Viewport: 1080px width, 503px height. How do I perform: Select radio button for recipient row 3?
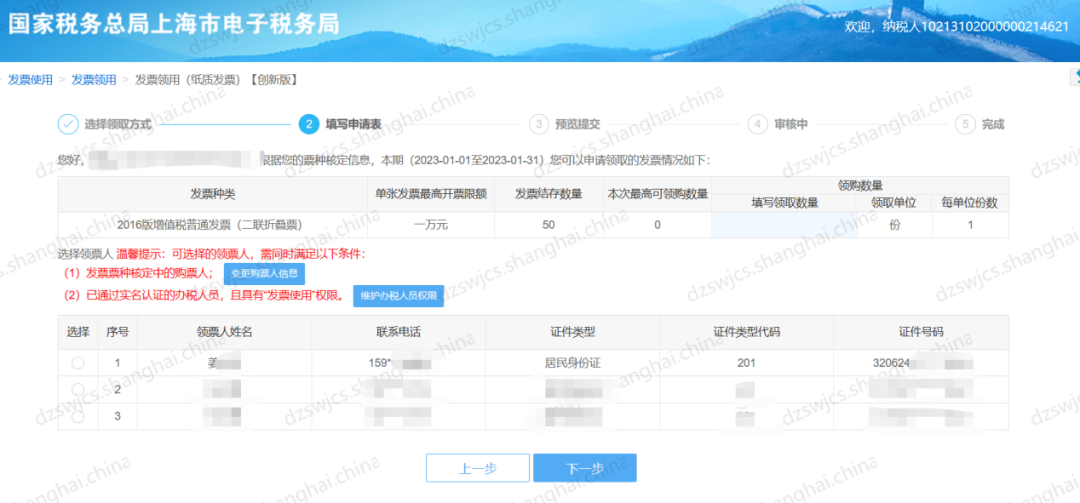pyautogui.click(x=78, y=416)
